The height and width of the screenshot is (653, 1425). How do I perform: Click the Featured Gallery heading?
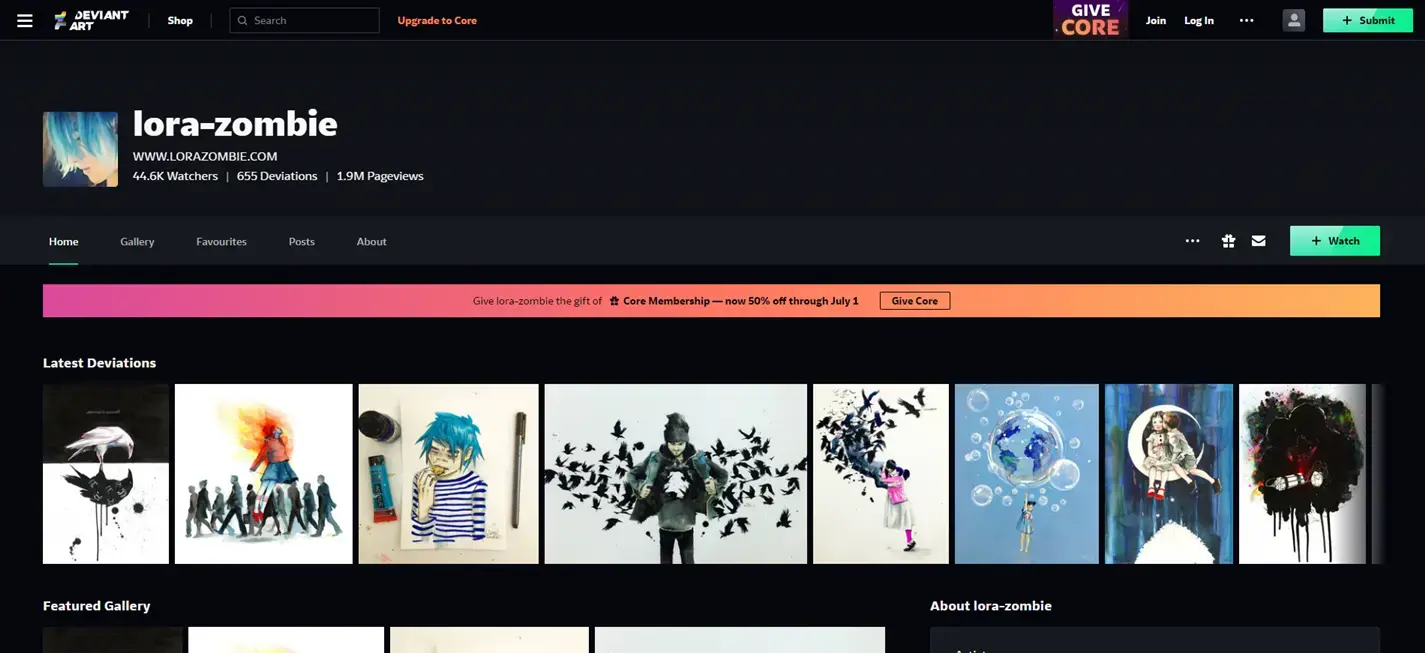97,606
